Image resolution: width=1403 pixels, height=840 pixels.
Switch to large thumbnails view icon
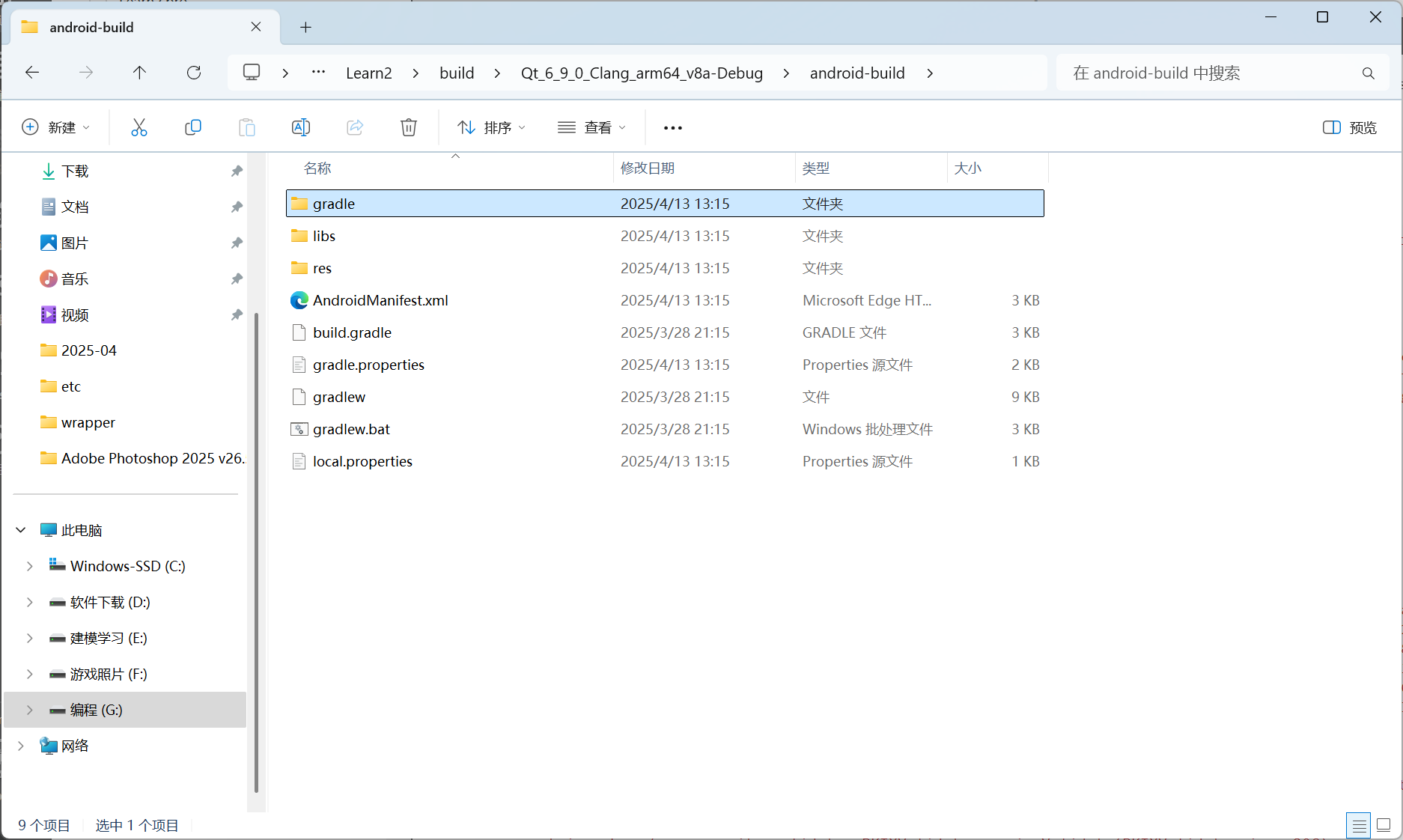(x=1384, y=826)
